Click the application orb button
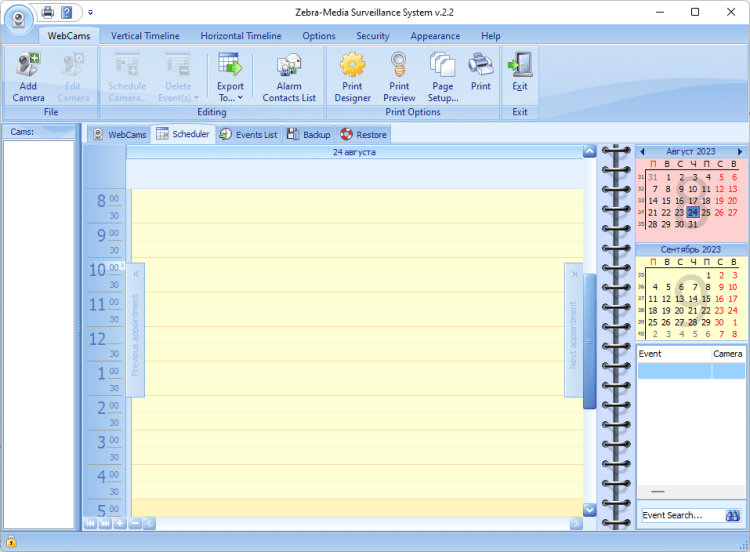Image resolution: width=750 pixels, height=552 pixels. [x=19, y=19]
